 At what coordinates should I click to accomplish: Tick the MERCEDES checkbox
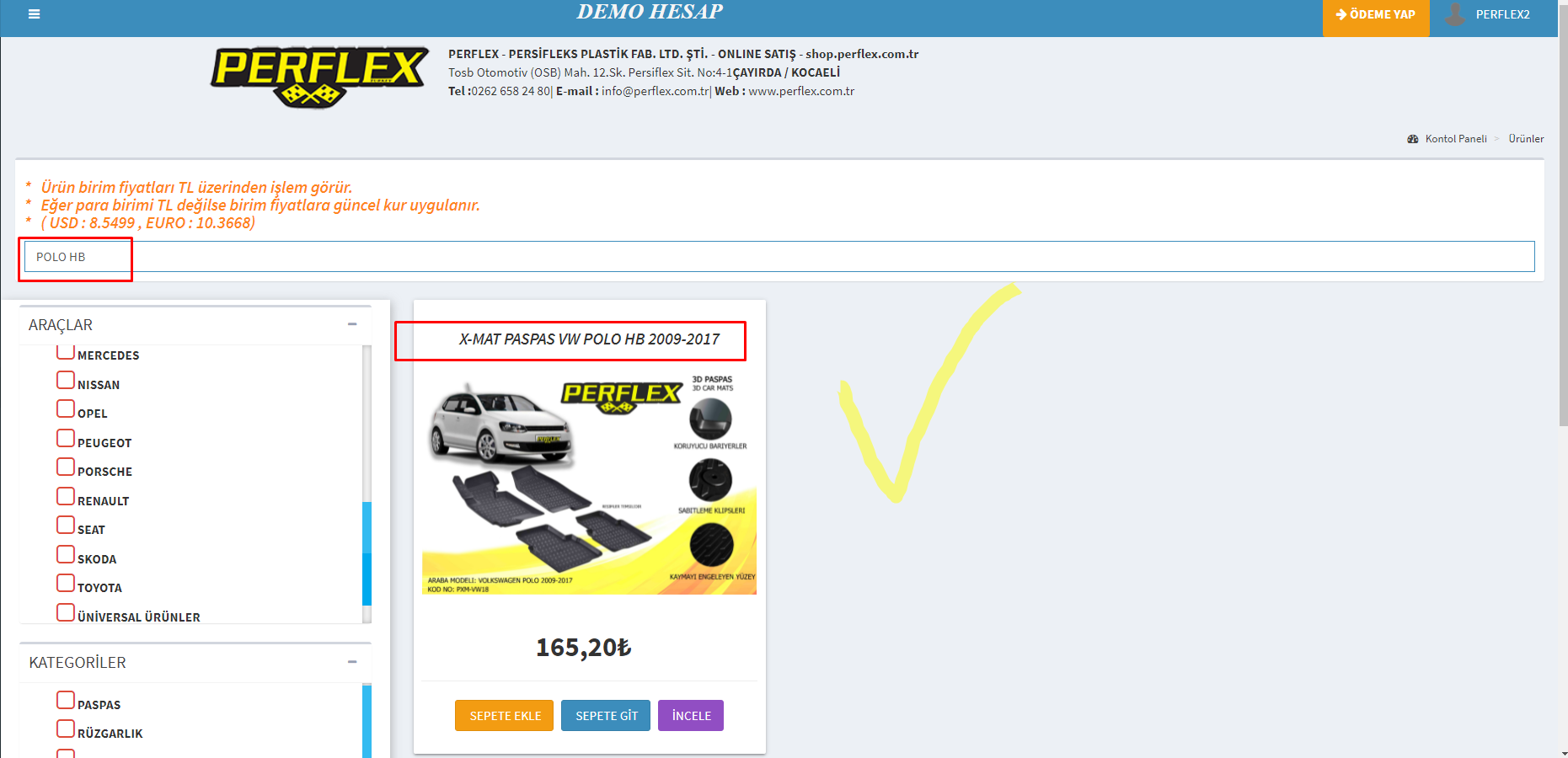pos(66,351)
